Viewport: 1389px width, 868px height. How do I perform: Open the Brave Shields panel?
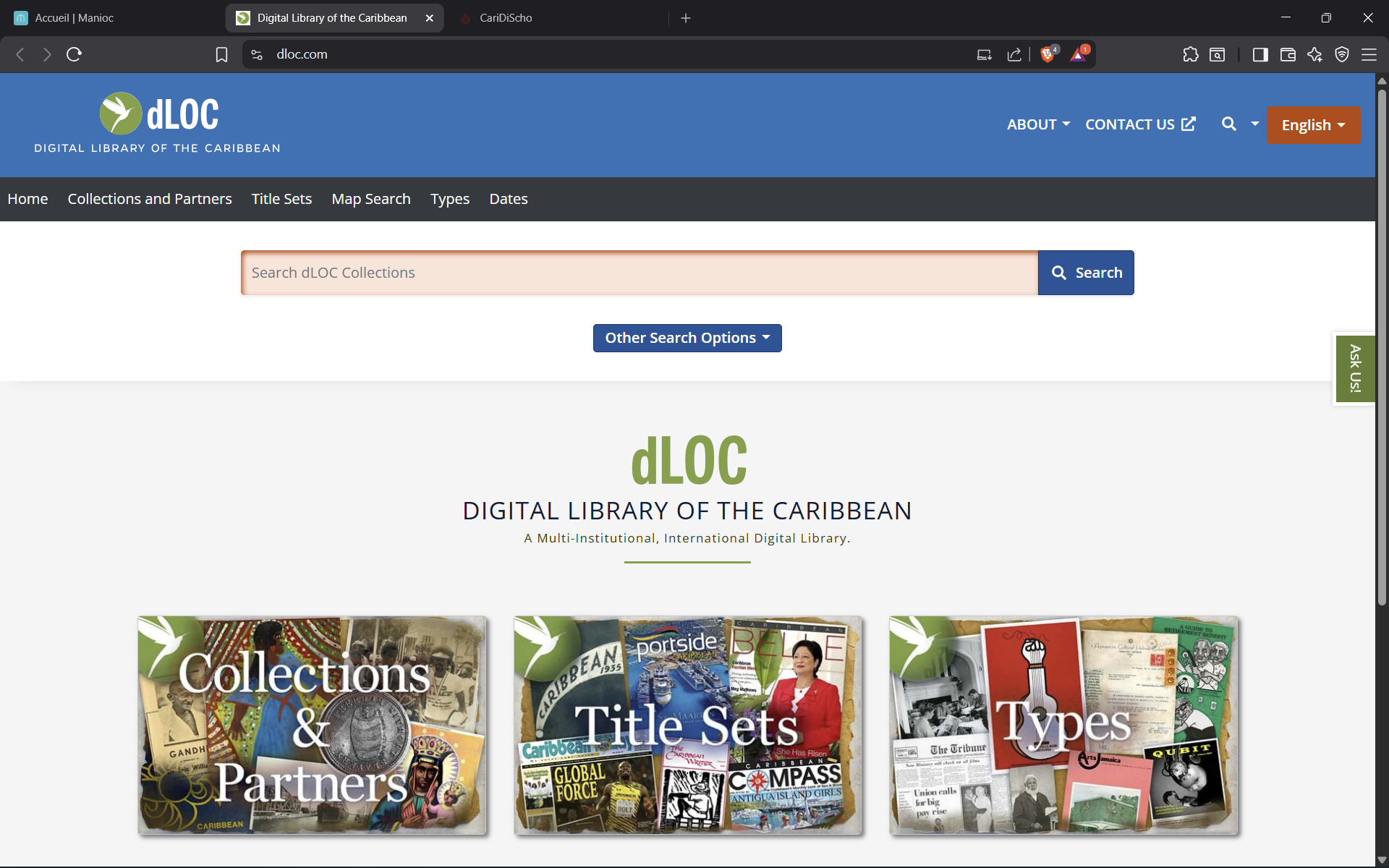[1048, 54]
